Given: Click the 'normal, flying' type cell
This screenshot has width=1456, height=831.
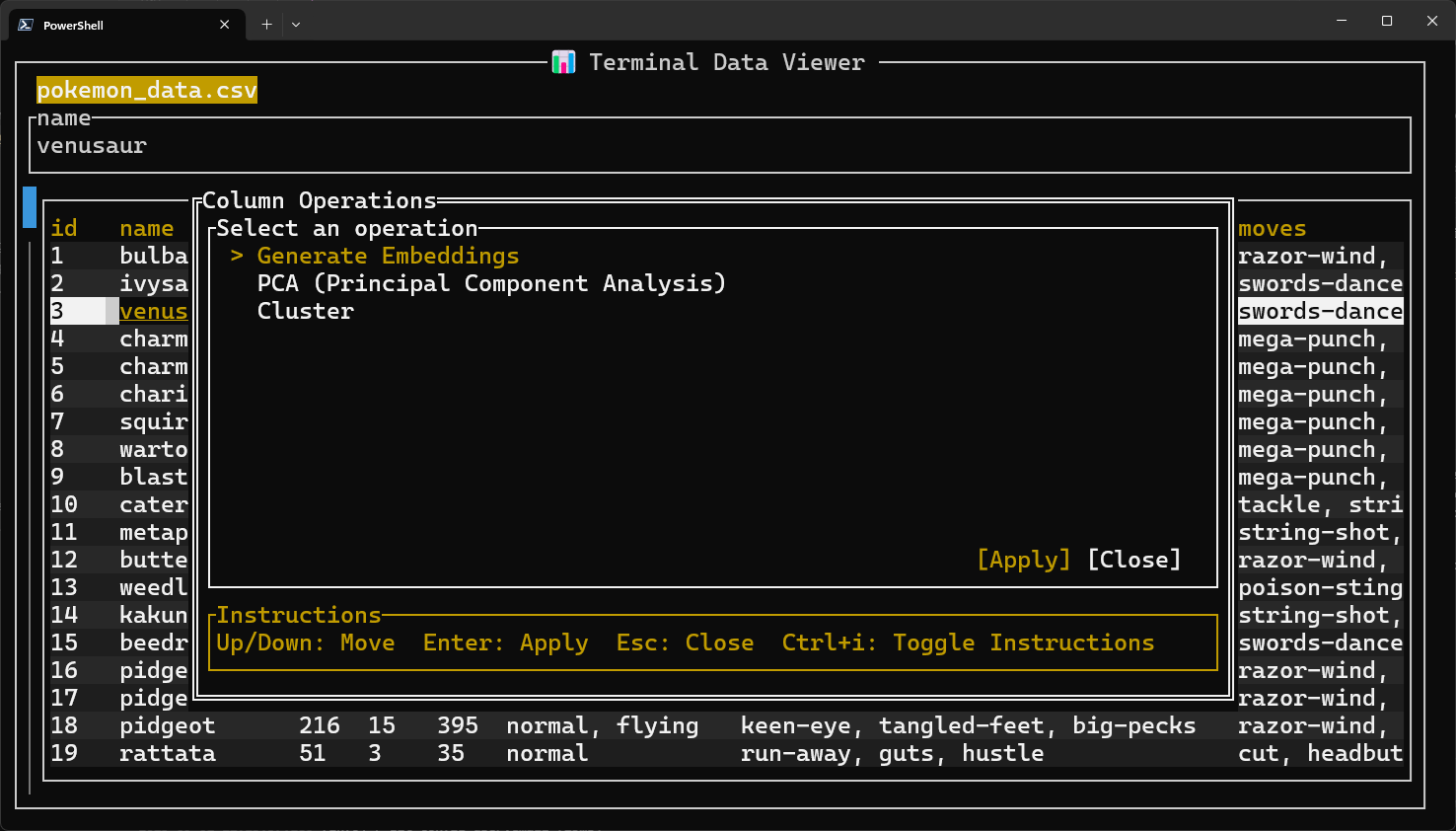Looking at the screenshot, I should pyautogui.click(x=603, y=725).
